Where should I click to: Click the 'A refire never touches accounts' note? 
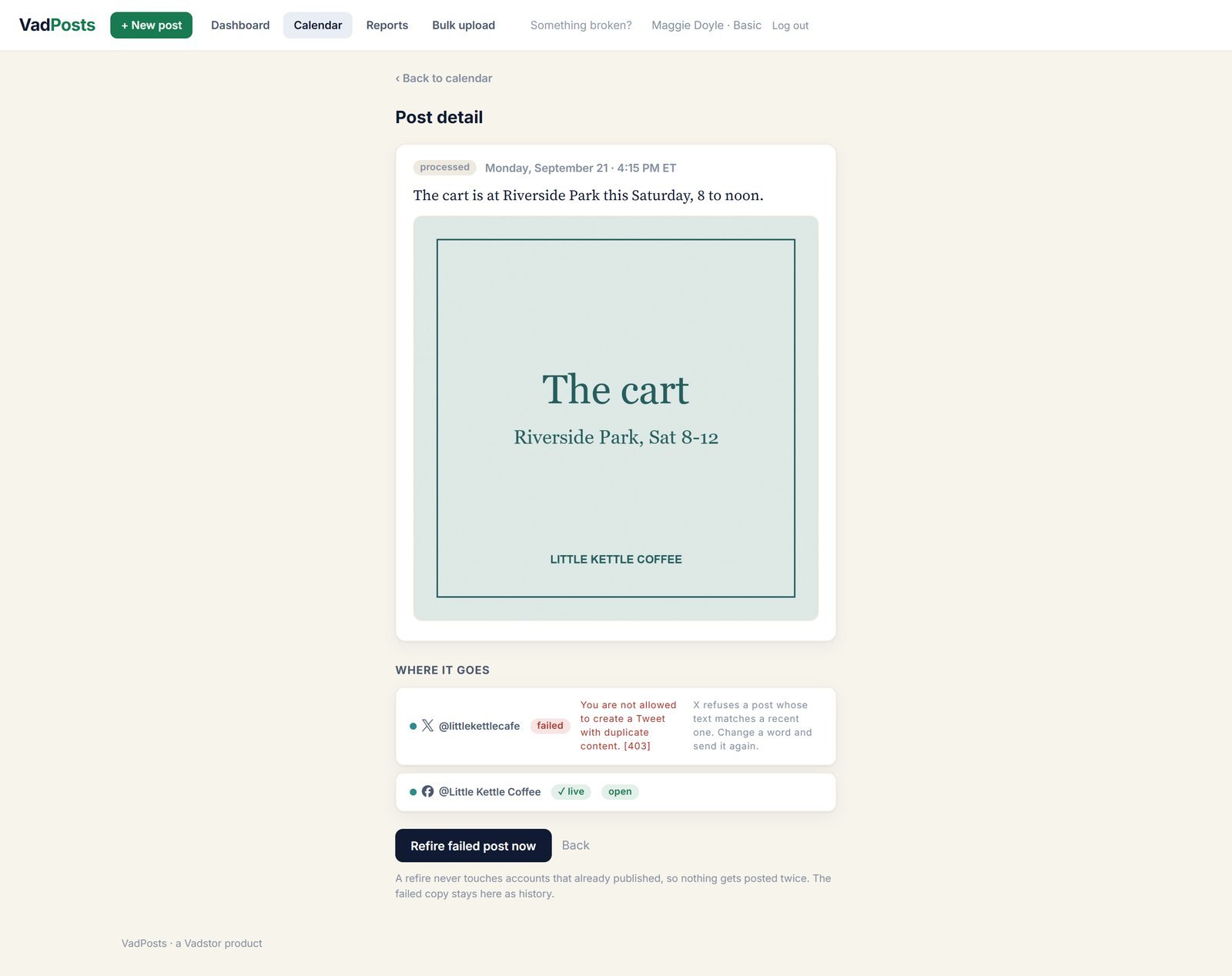[613, 886]
